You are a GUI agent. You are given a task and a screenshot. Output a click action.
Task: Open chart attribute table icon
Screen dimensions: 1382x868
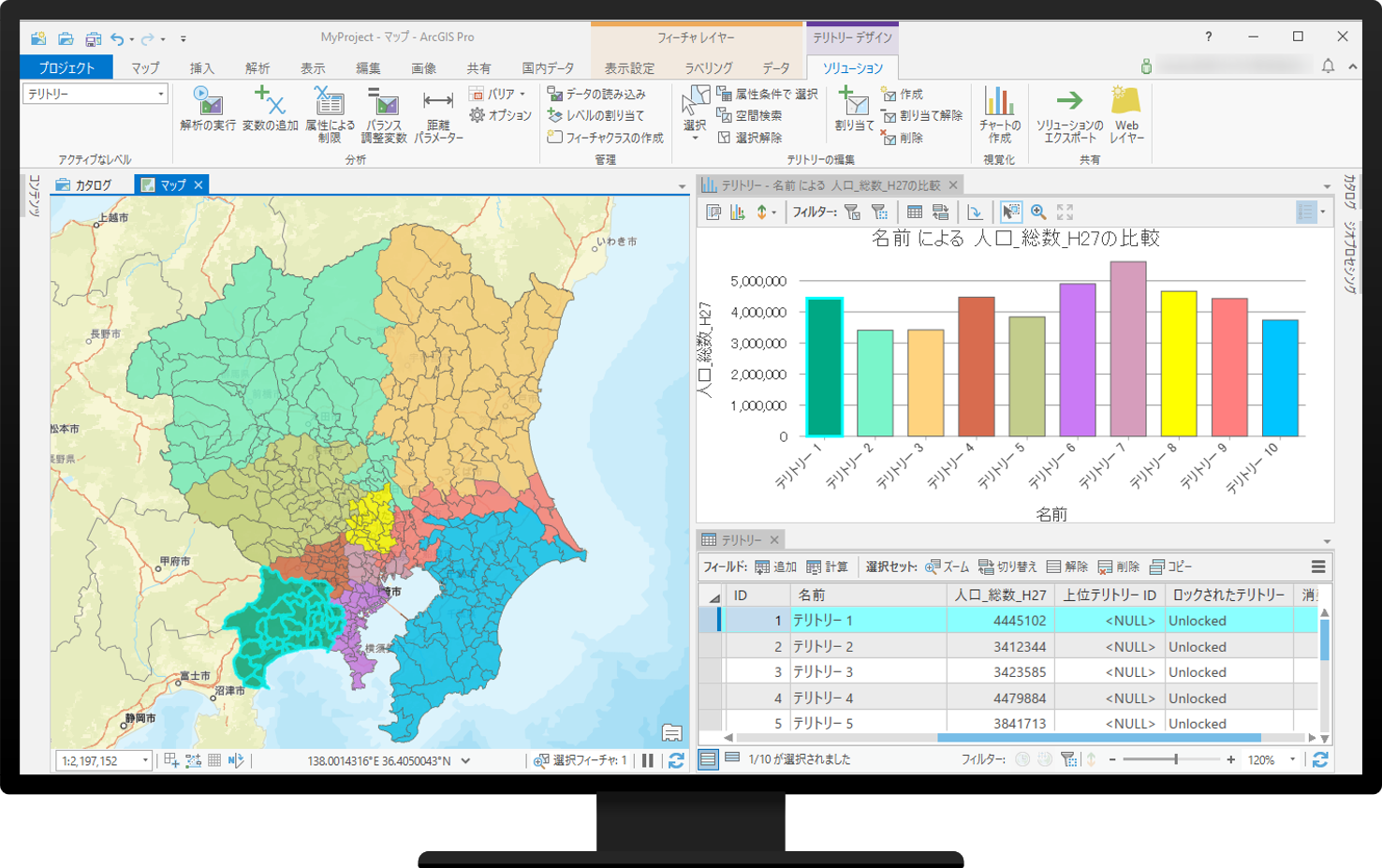915,213
